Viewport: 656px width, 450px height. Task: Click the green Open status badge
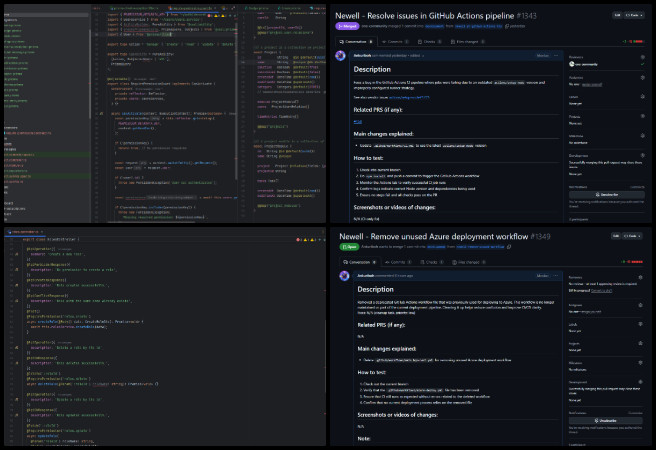click(x=349, y=247)
